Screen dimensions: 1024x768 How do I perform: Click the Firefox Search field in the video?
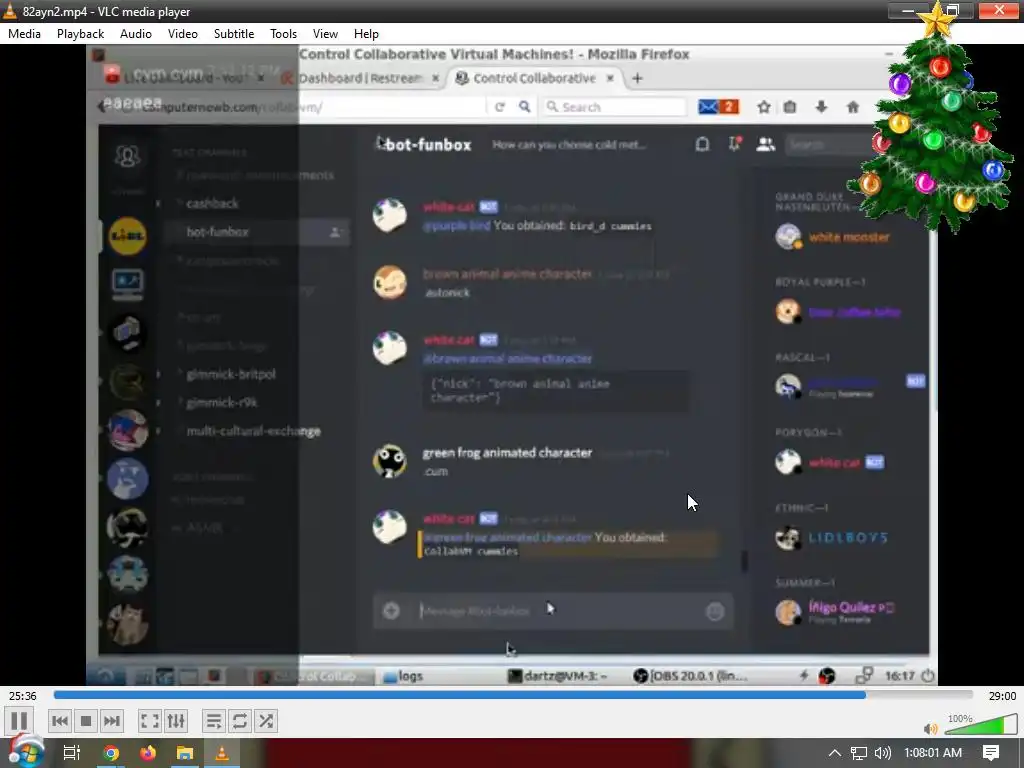(614, 107)
